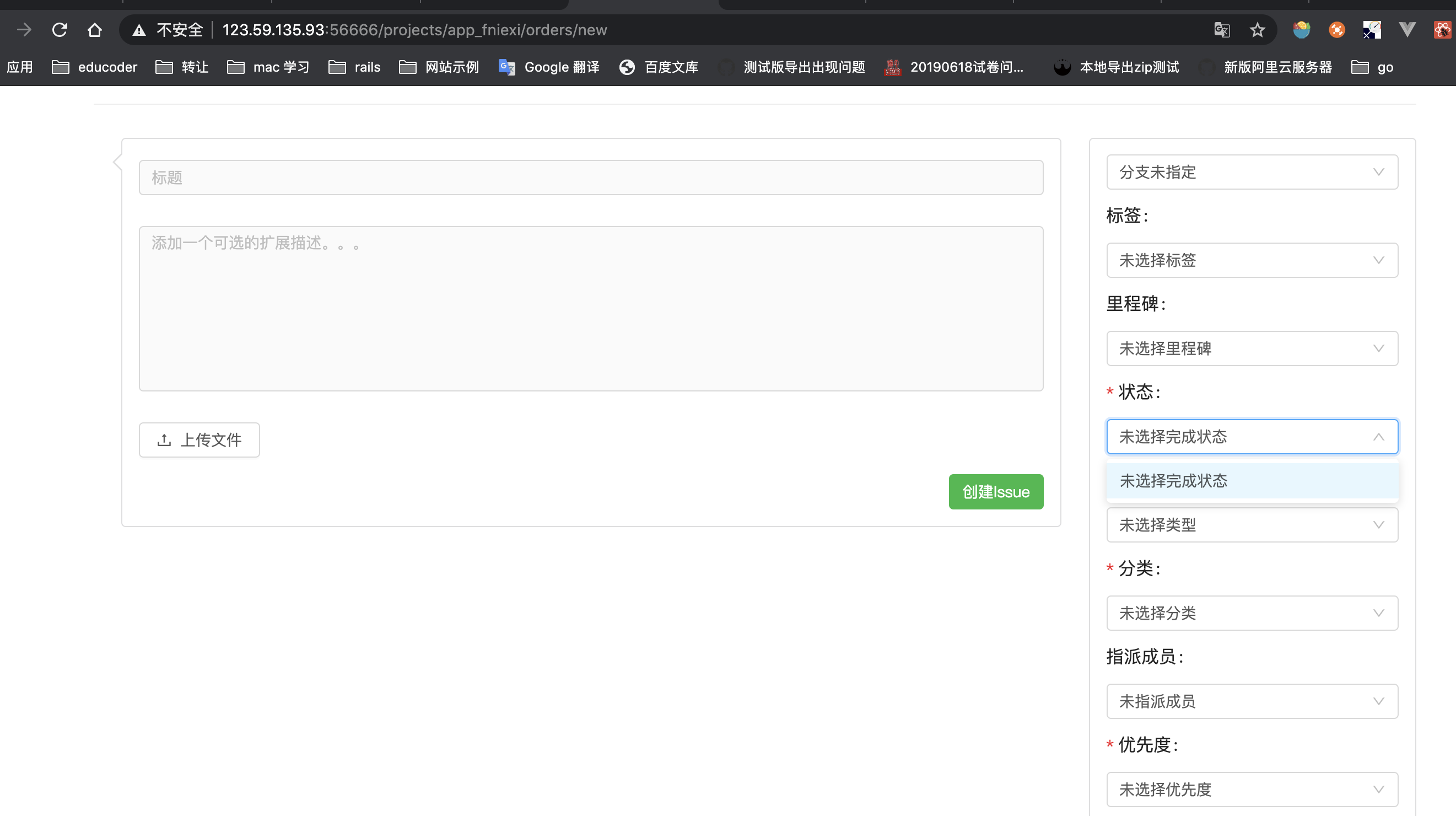The image size is (1456, 816).
Task: Open the 转让 bookmark folder
Action: pos(182,67)
